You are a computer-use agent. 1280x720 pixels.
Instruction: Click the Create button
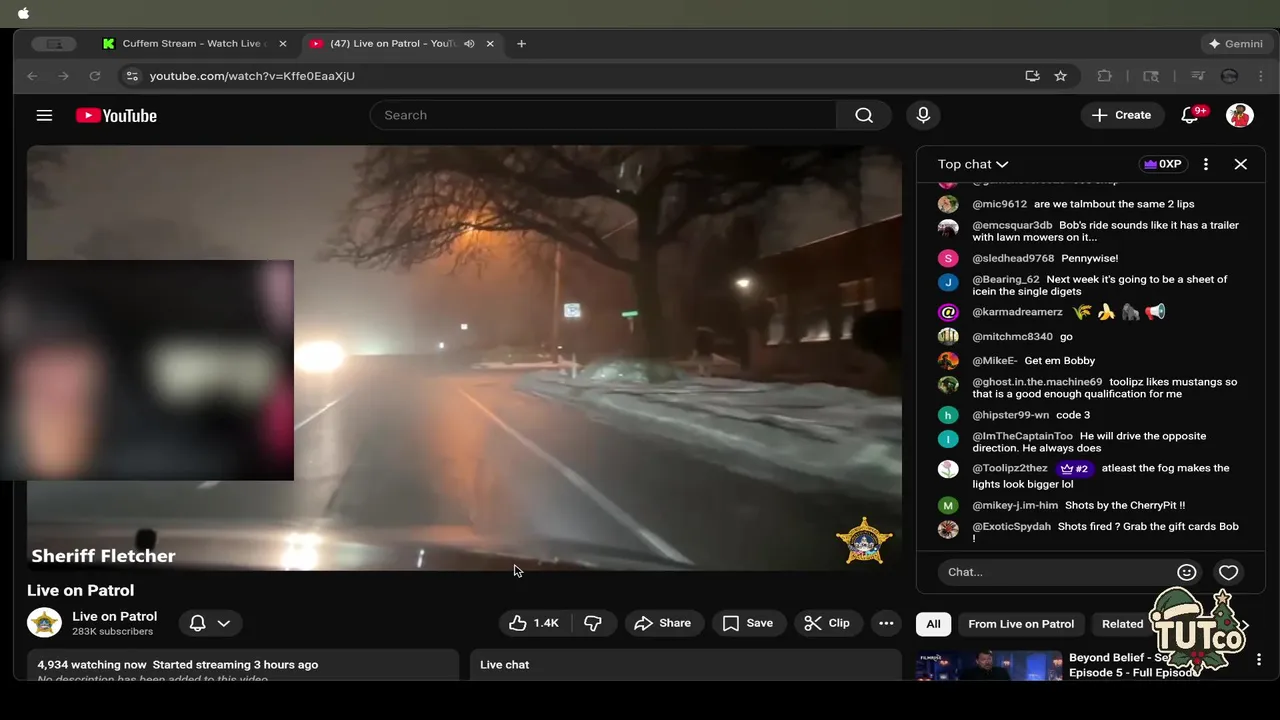pyautogui.click(x=1122, y=115)
